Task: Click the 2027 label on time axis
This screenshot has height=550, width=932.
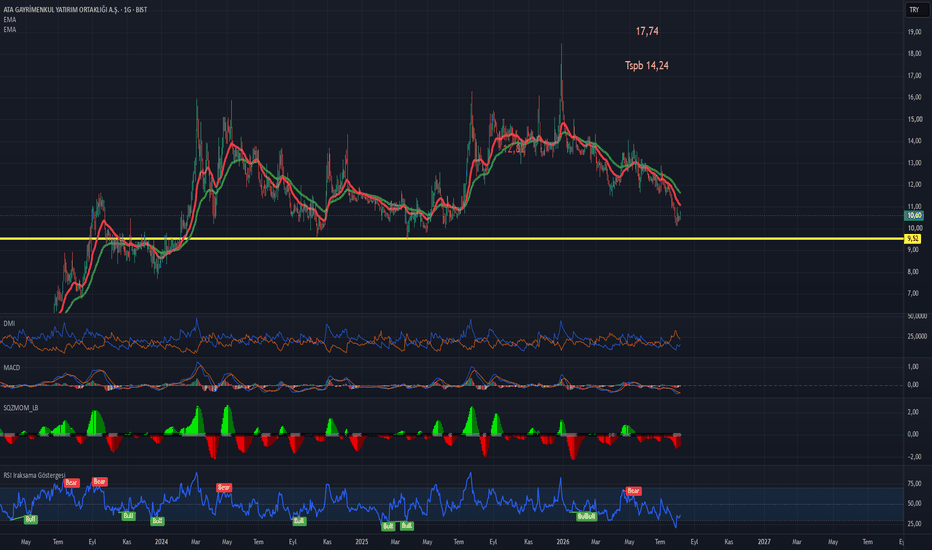Action: 764,542
